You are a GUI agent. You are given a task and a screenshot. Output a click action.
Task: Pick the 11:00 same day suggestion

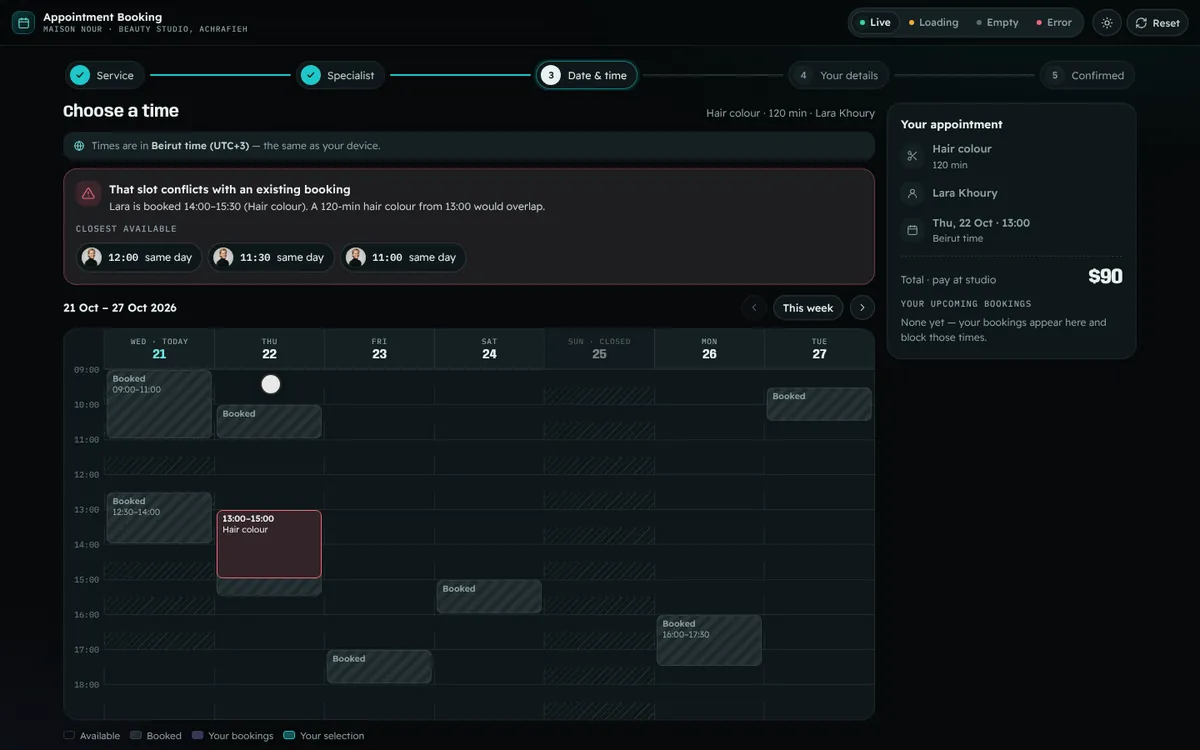403,257
